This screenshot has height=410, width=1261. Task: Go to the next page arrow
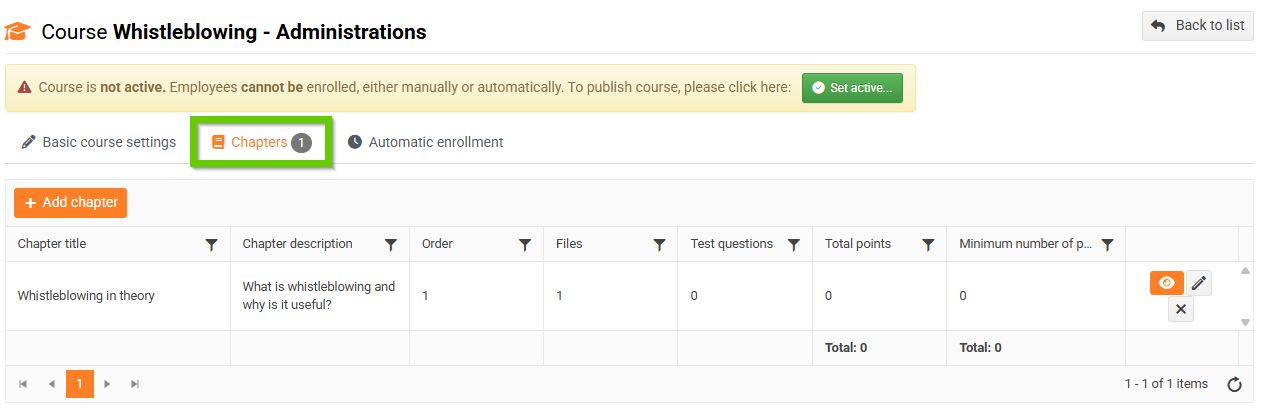tap(108, 384)
